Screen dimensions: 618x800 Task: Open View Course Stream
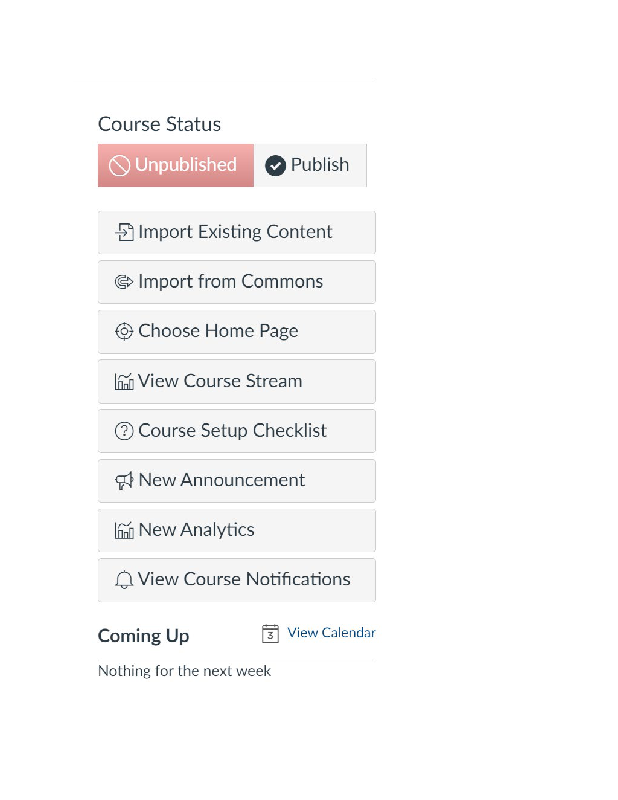pyautogui.click(x=236, y=381)
